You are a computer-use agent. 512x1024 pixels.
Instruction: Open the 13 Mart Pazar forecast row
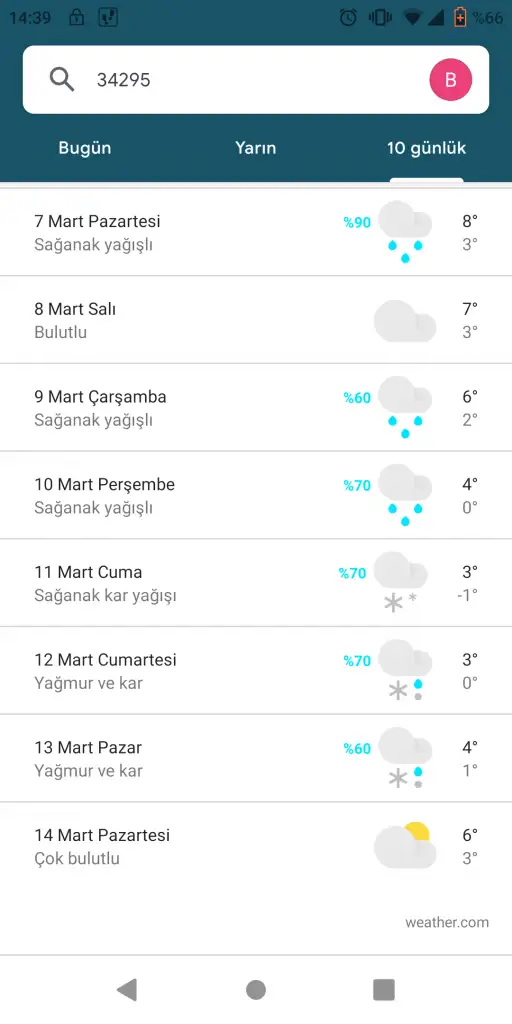point(256,758)
